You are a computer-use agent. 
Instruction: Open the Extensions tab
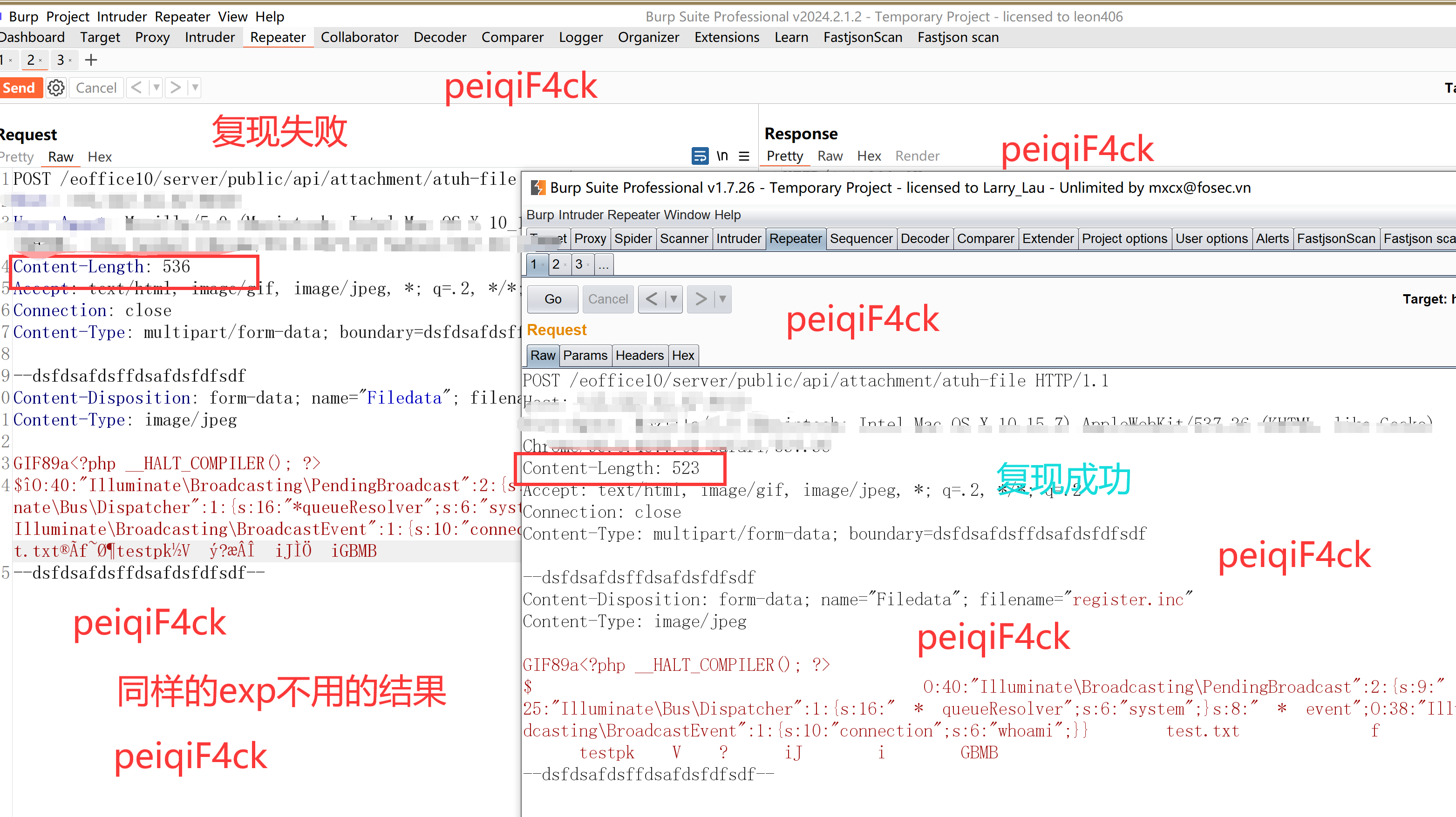(727, 37)
